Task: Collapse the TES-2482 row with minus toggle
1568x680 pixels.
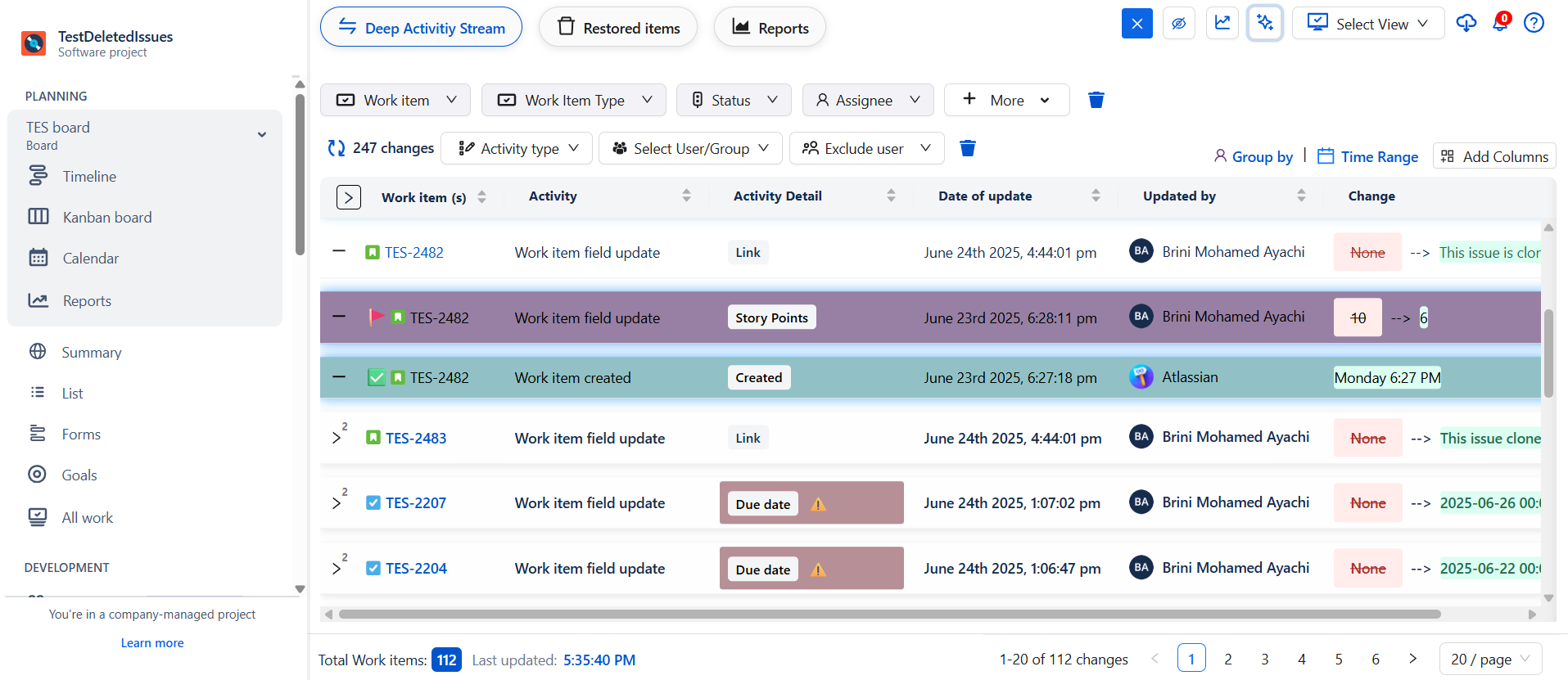Action: (339, 251)
